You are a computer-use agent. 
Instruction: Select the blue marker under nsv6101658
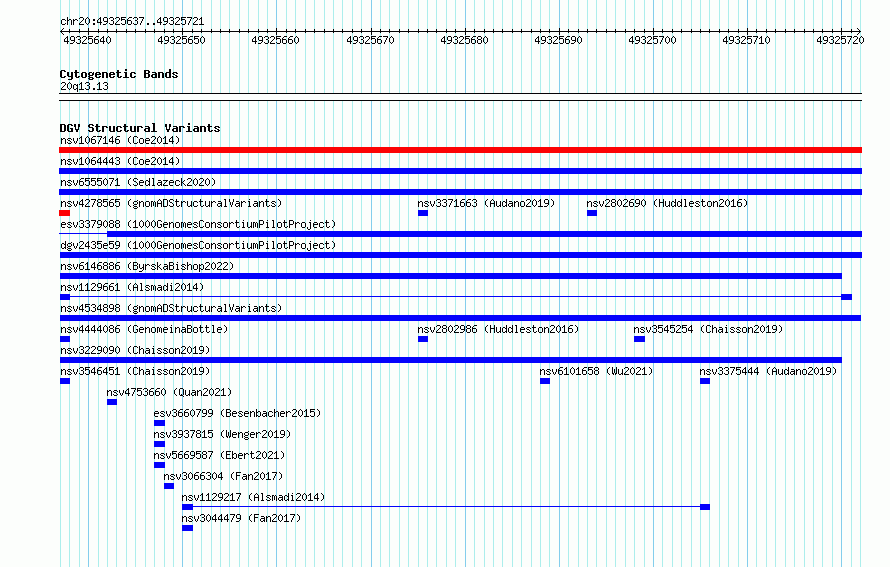click(x=545, y=381)
